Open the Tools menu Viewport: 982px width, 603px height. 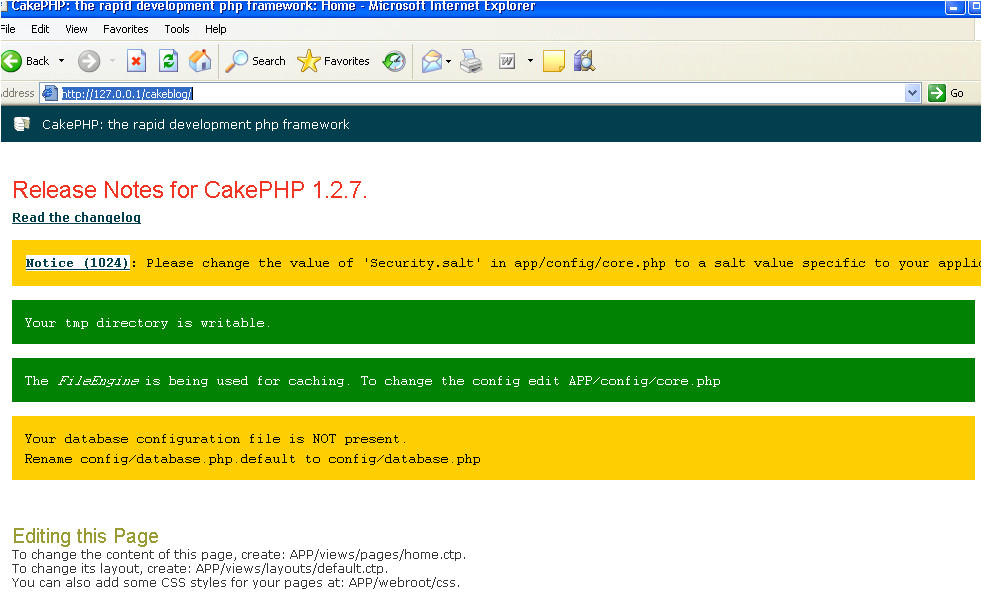click(x=177, y=29)
